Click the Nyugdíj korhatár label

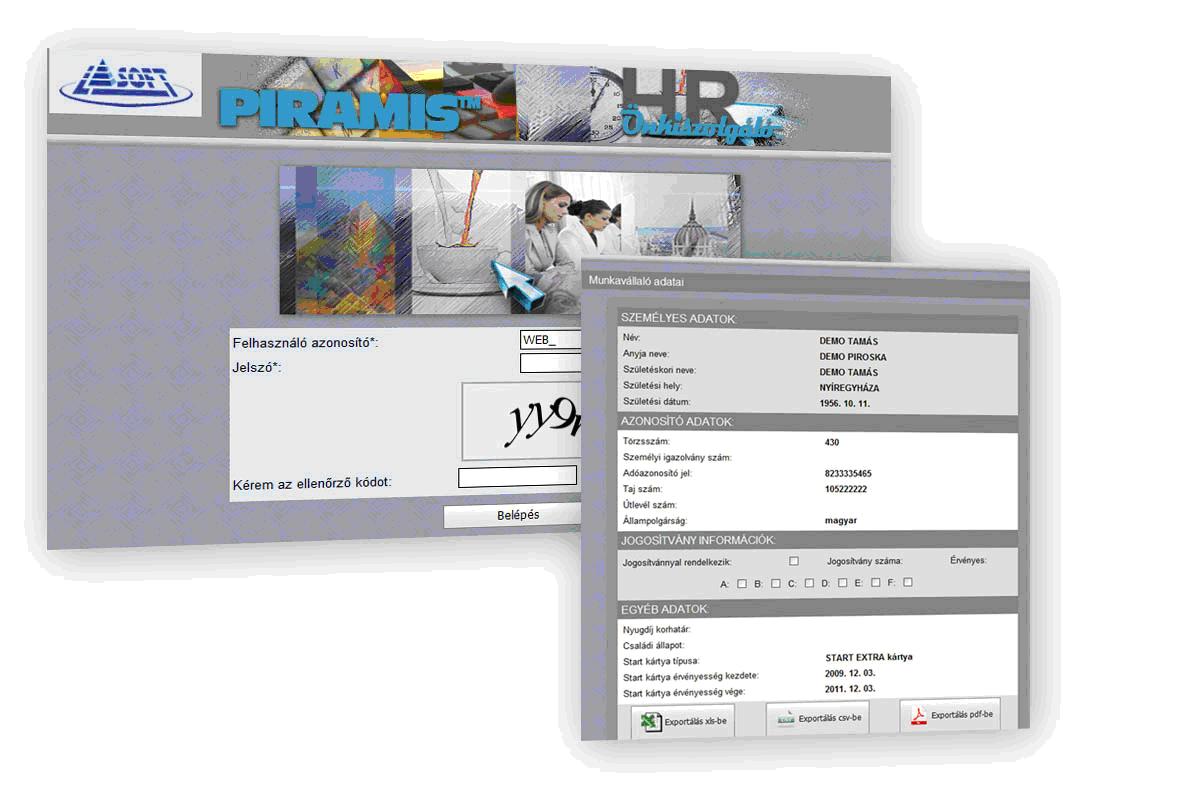(656, 630)
